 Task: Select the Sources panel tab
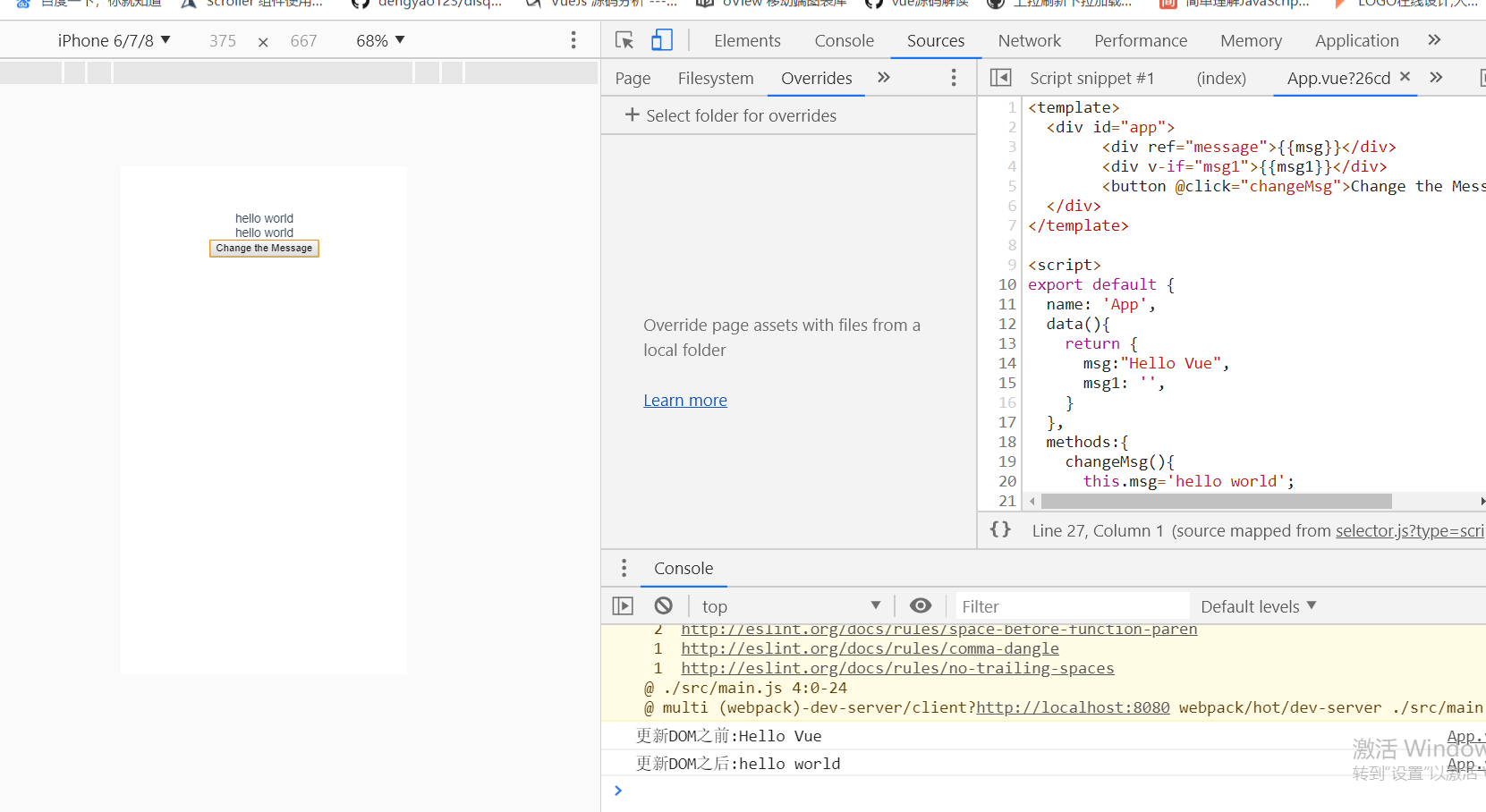936,40
